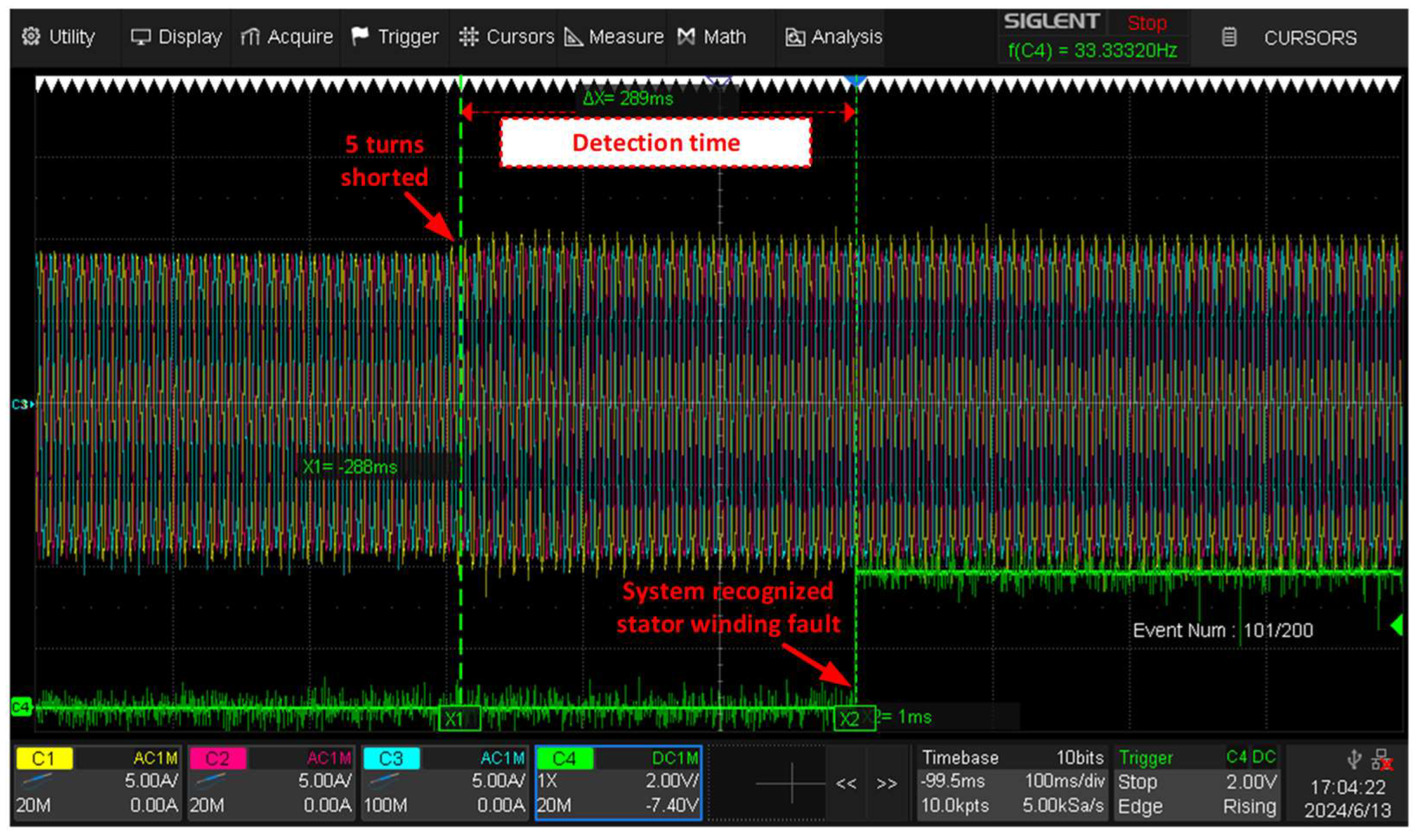Open the Trigger settings box
Screen dimensions: 1423x840
coord(1197,782)
